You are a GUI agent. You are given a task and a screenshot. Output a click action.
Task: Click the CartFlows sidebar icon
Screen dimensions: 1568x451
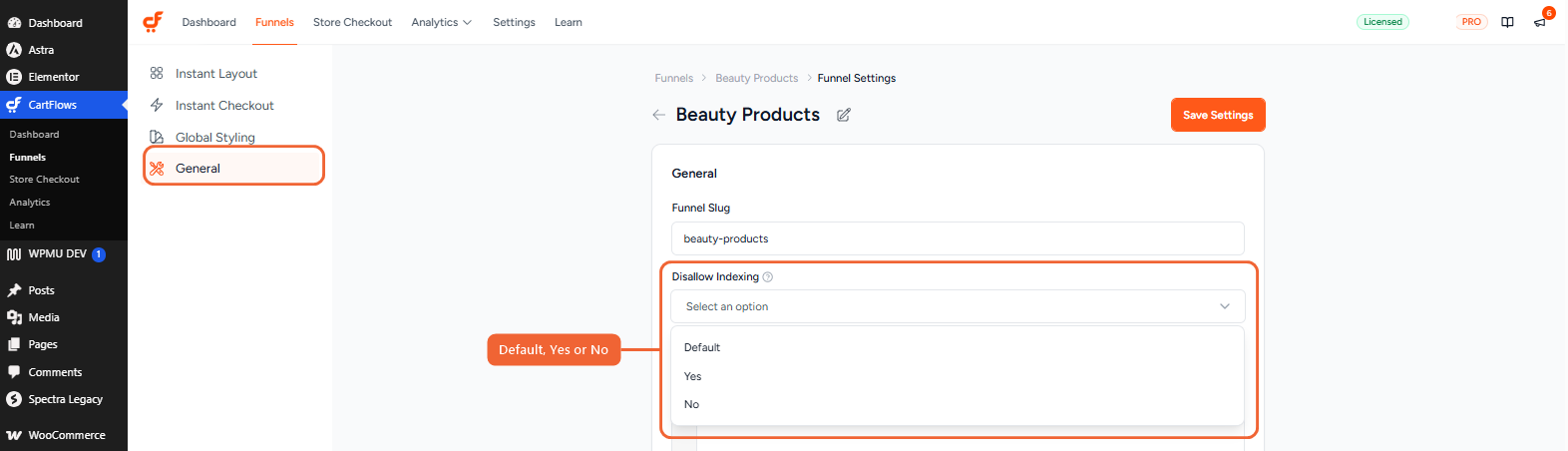tap(14, 105)
